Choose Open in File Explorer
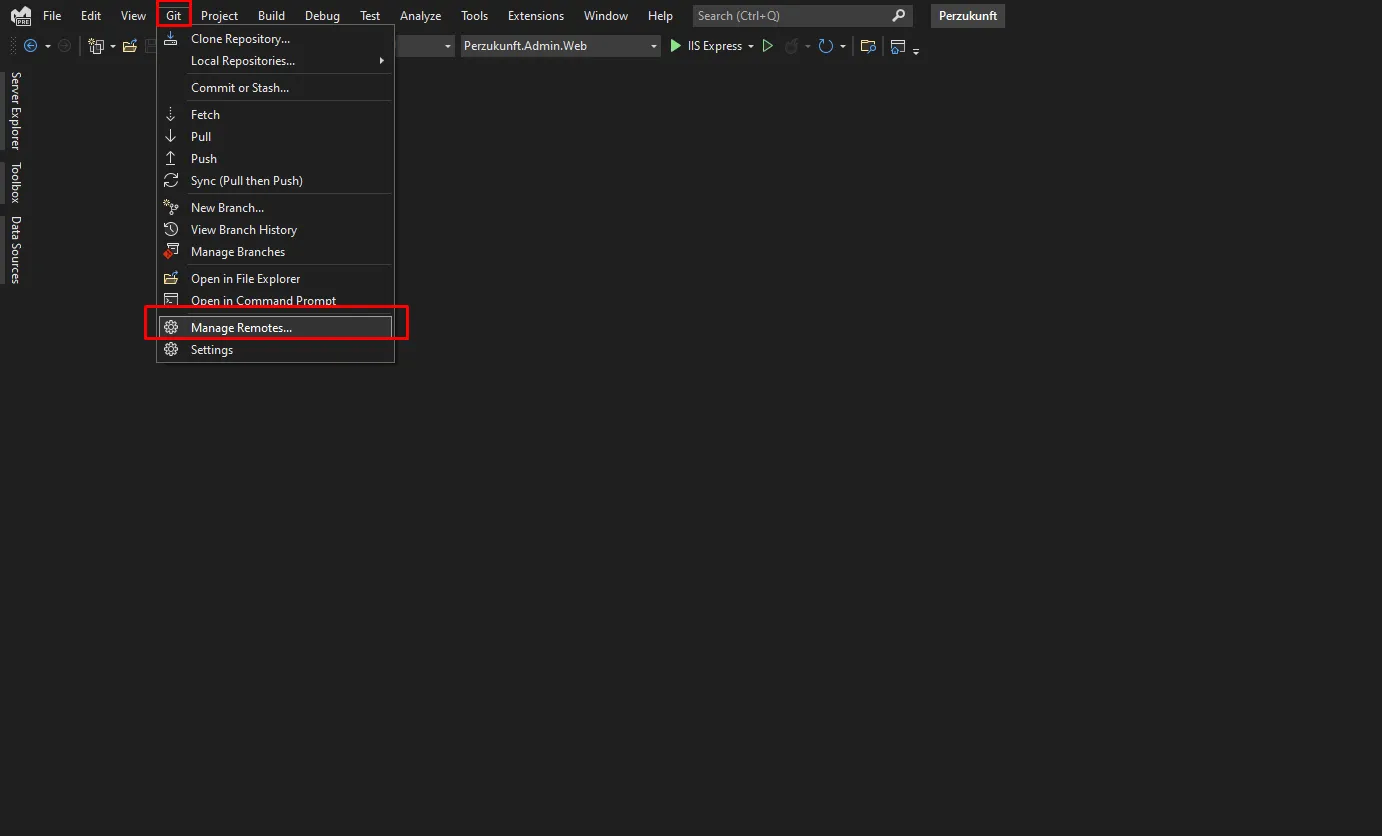Screen dimensions: 1382x836 tap(275, 279)
